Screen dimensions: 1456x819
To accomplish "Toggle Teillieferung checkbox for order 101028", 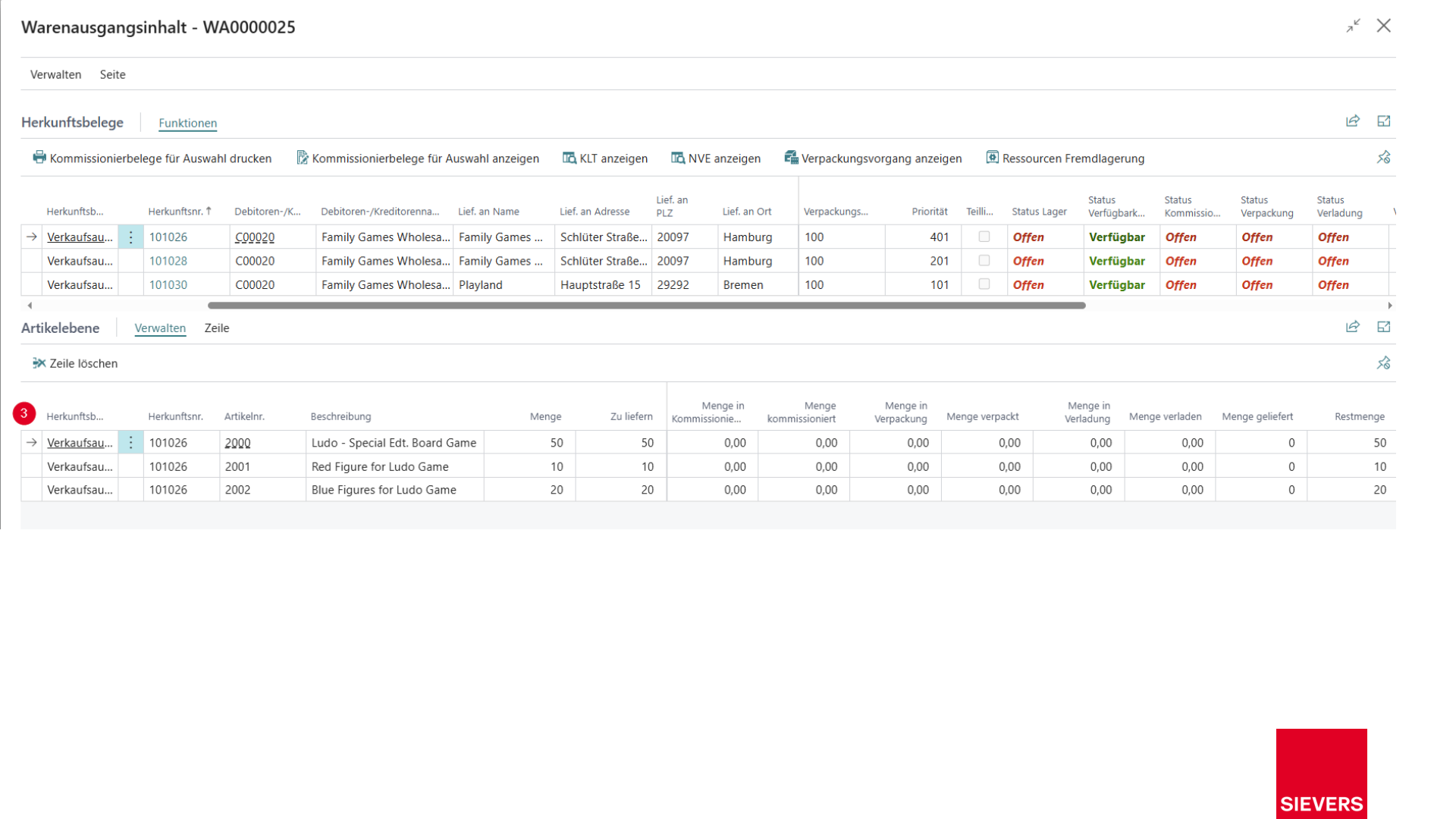I will coord(984,260).
